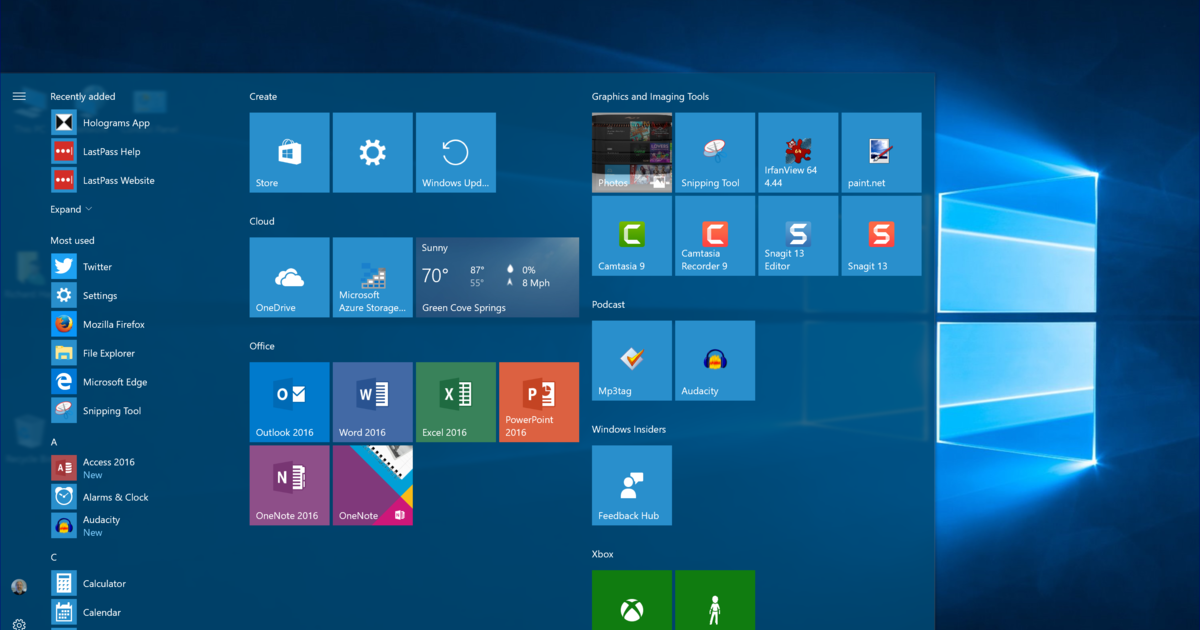Open the Audacity tile under Podcast
Screen dimensions: 1200x630
(x=715, y=360)
